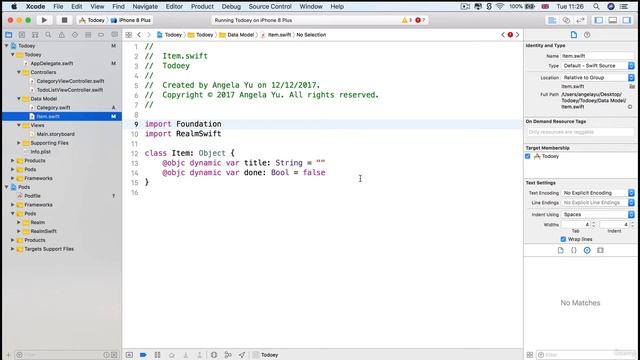Open the Line Endings dropdown

tap(598, 203)
